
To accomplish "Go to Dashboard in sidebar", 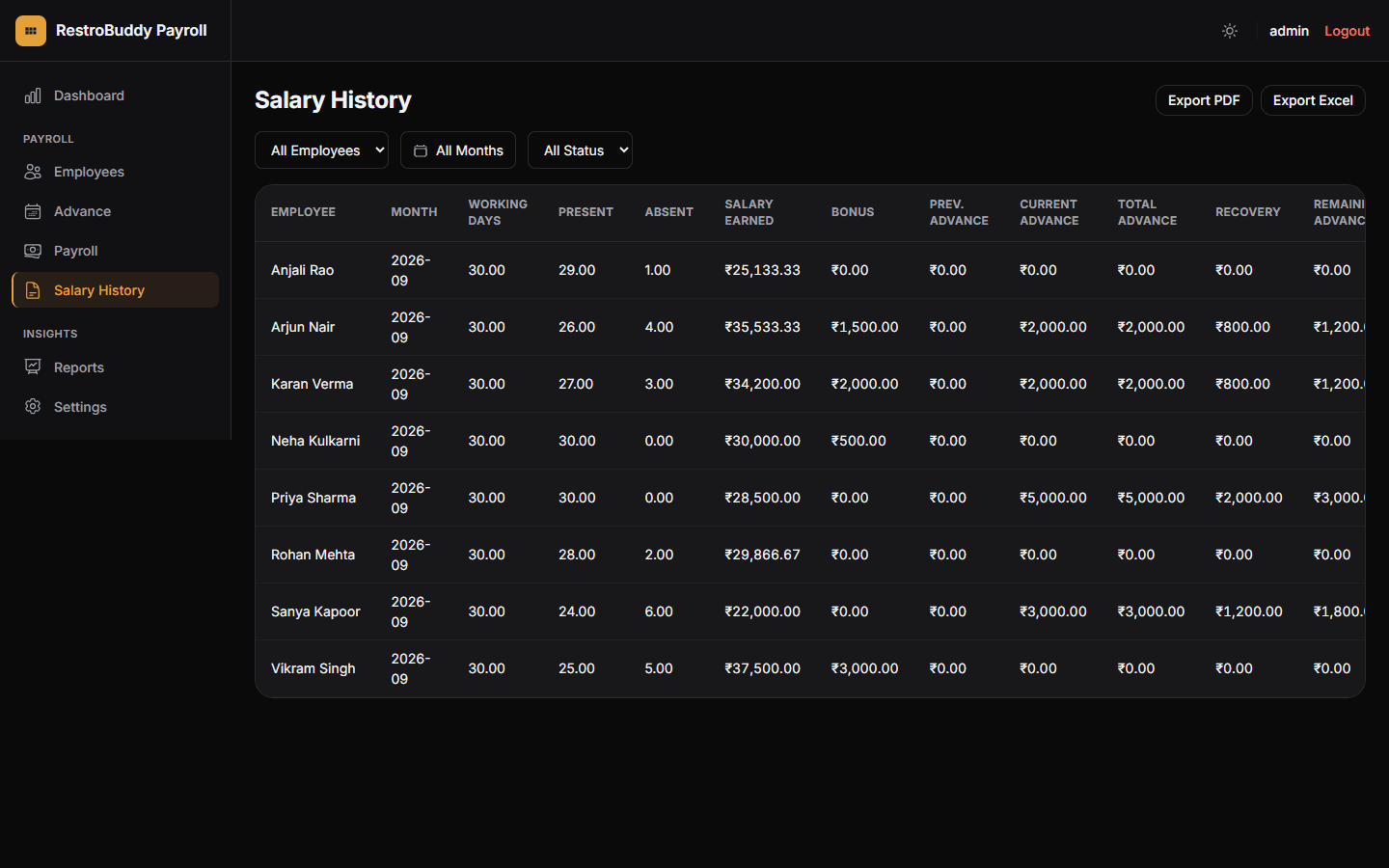I will pos(115,95).
